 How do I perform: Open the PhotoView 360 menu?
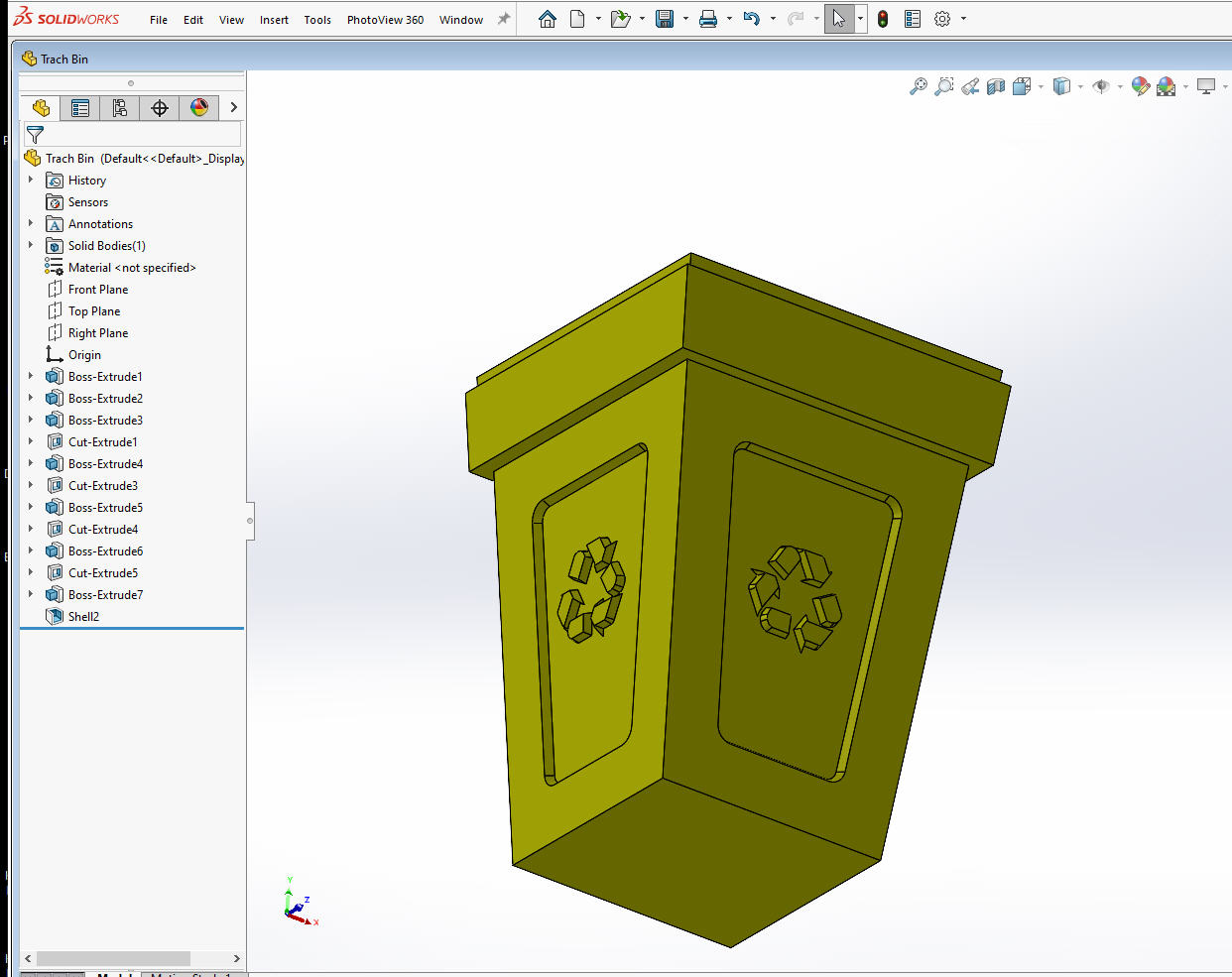[385, 20]
